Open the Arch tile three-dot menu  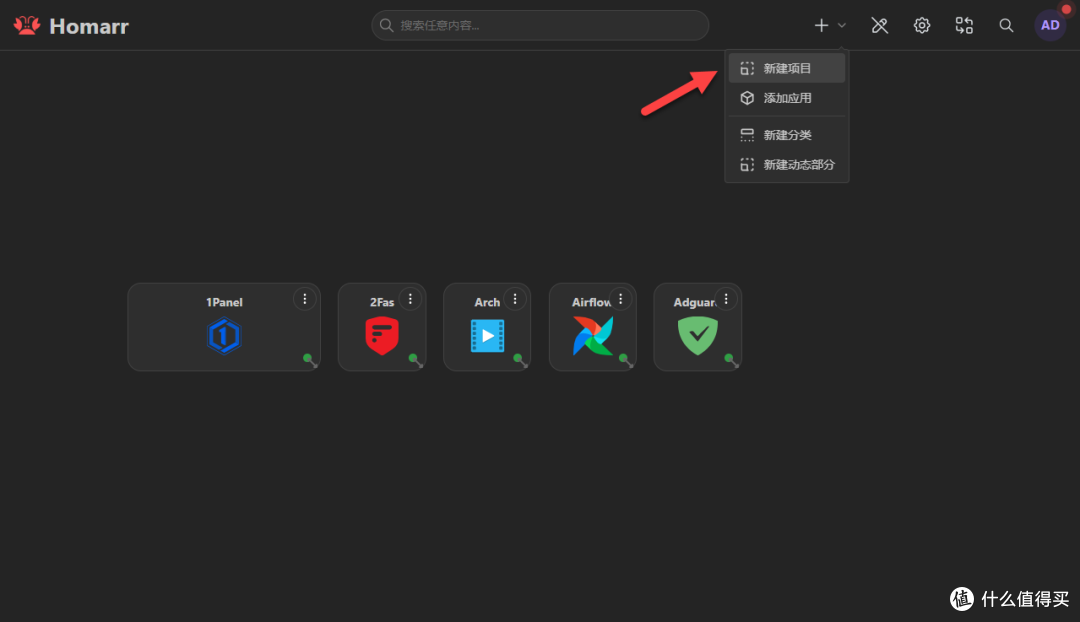[515, 299]
